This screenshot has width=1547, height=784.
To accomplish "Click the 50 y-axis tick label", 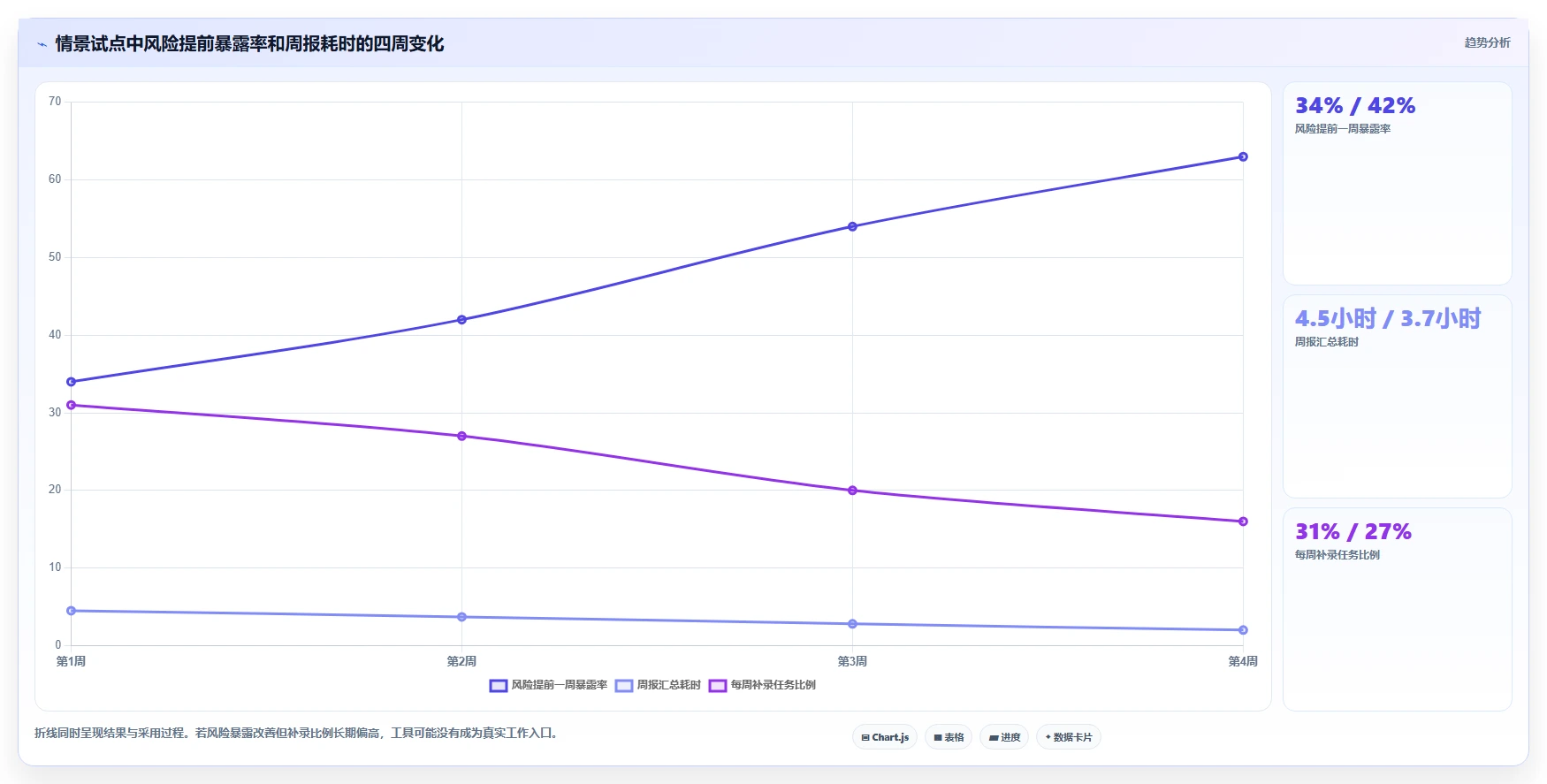I will point(55,257).
